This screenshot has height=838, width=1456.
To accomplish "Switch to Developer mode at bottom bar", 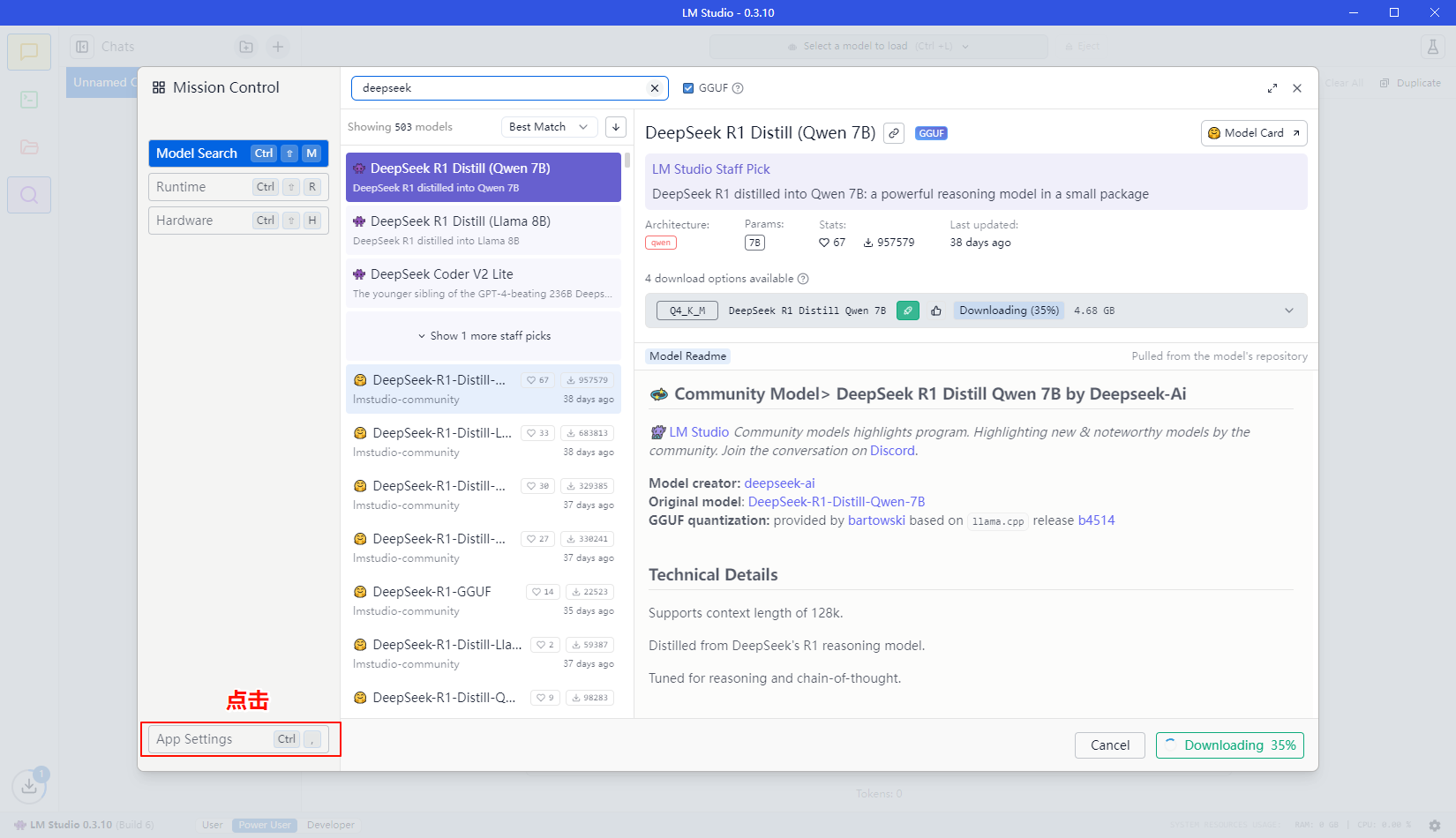I will tap(330, 825).
